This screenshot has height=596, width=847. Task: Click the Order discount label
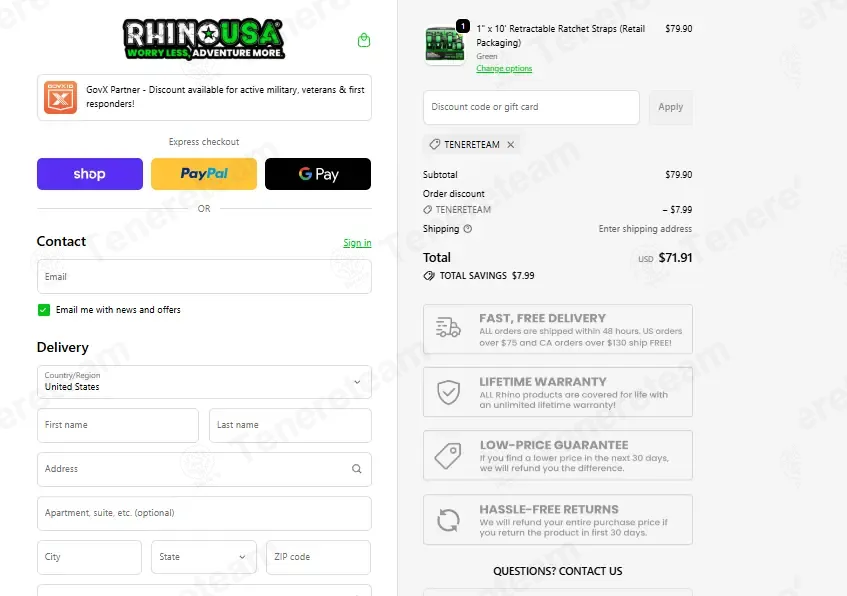(x=454, y=194)
